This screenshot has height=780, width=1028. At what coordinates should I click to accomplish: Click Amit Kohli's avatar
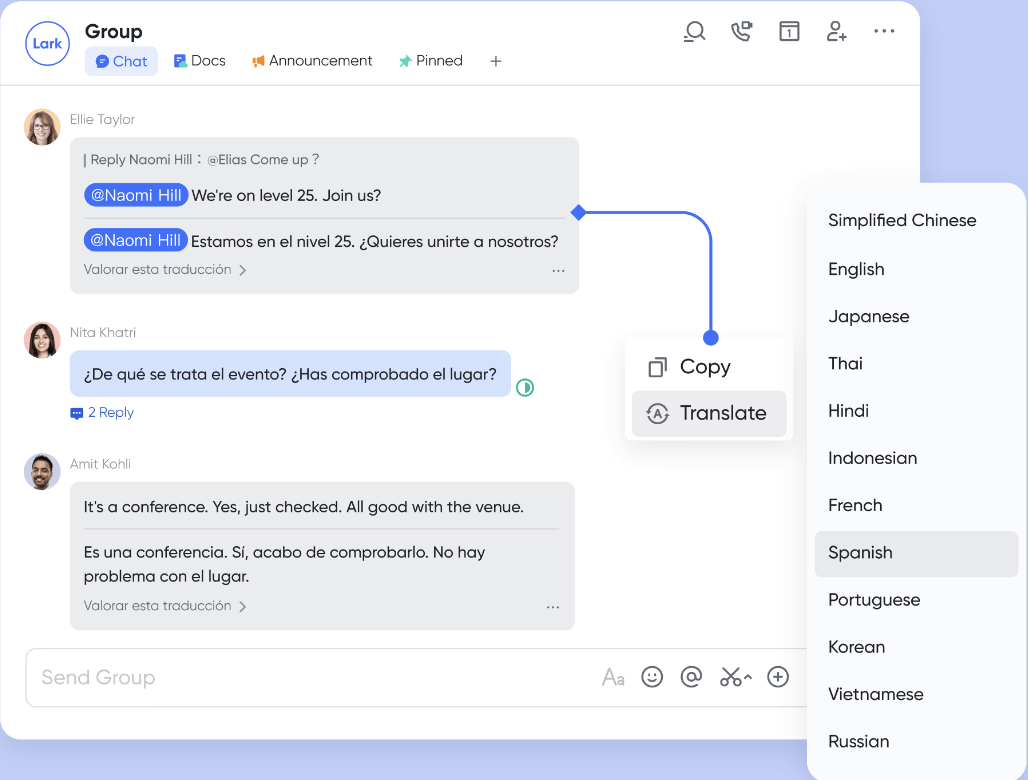43,472
